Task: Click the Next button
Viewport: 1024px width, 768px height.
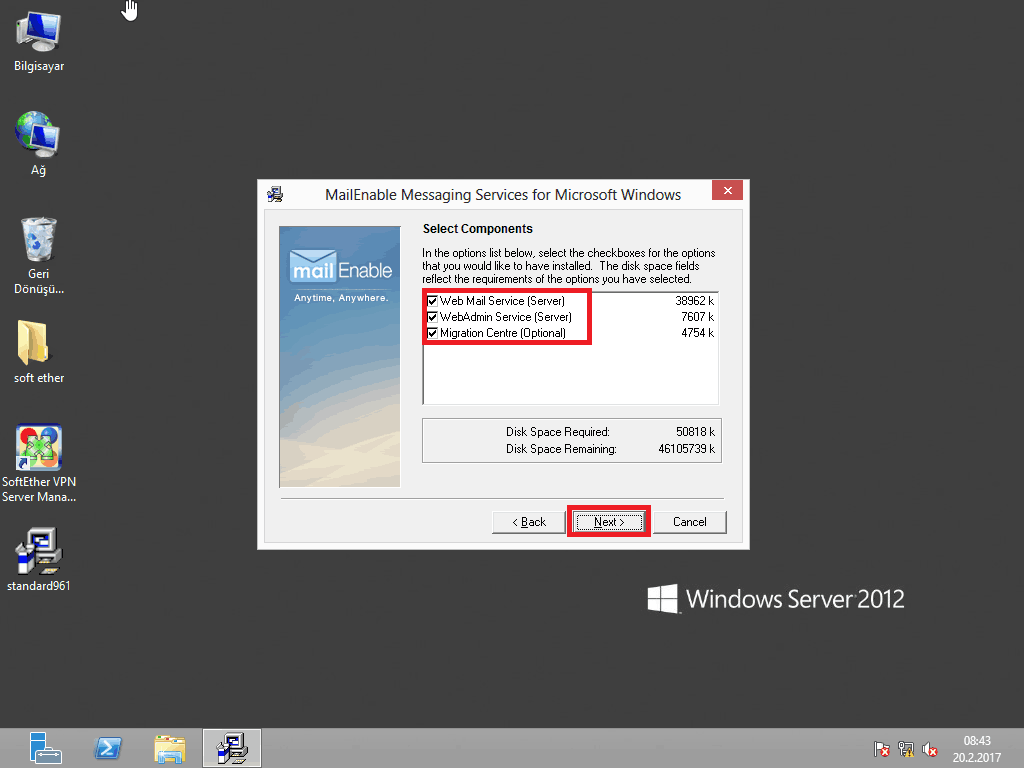Action: click(x=609, y=522)
